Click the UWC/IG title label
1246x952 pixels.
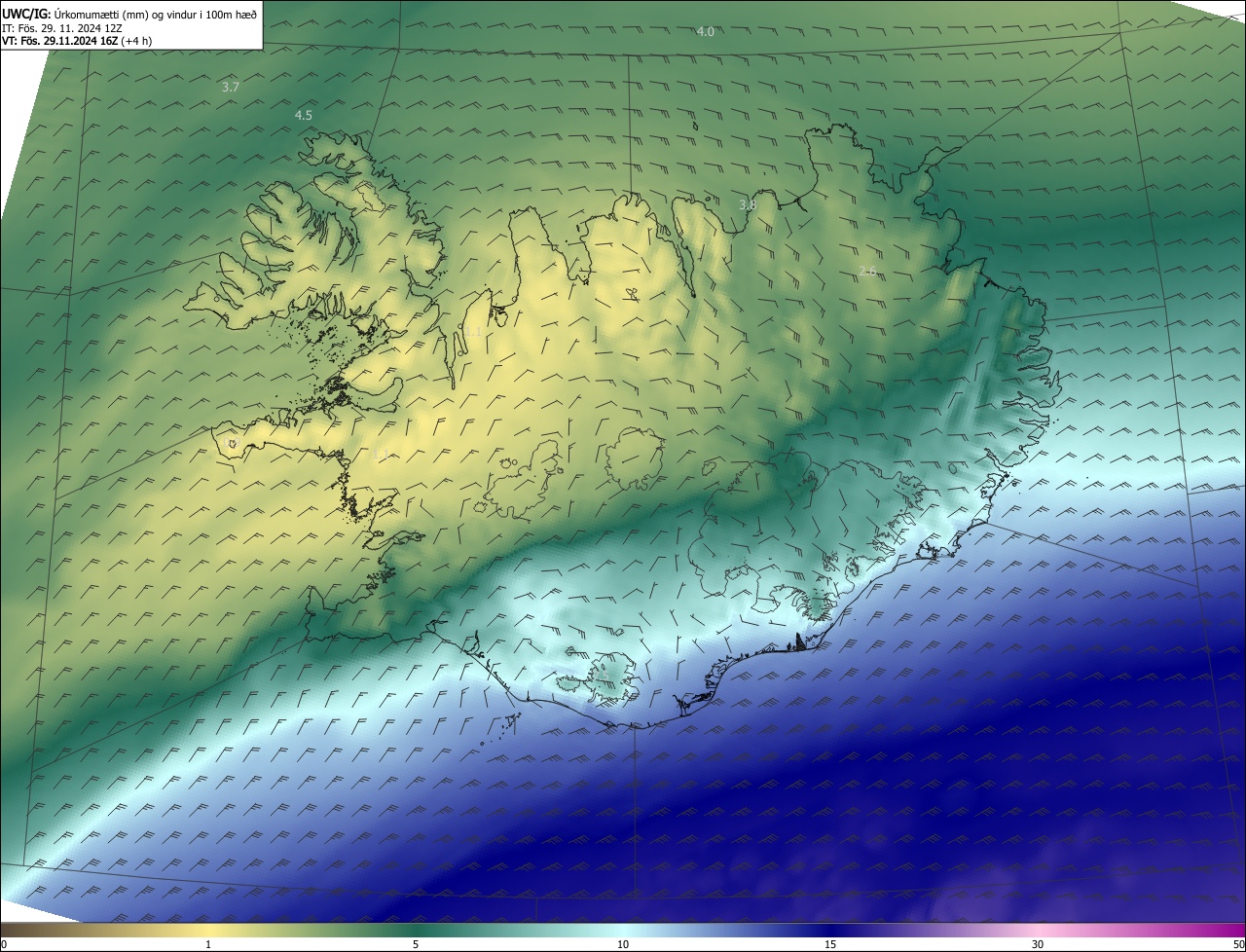click(x=25, y=14)
